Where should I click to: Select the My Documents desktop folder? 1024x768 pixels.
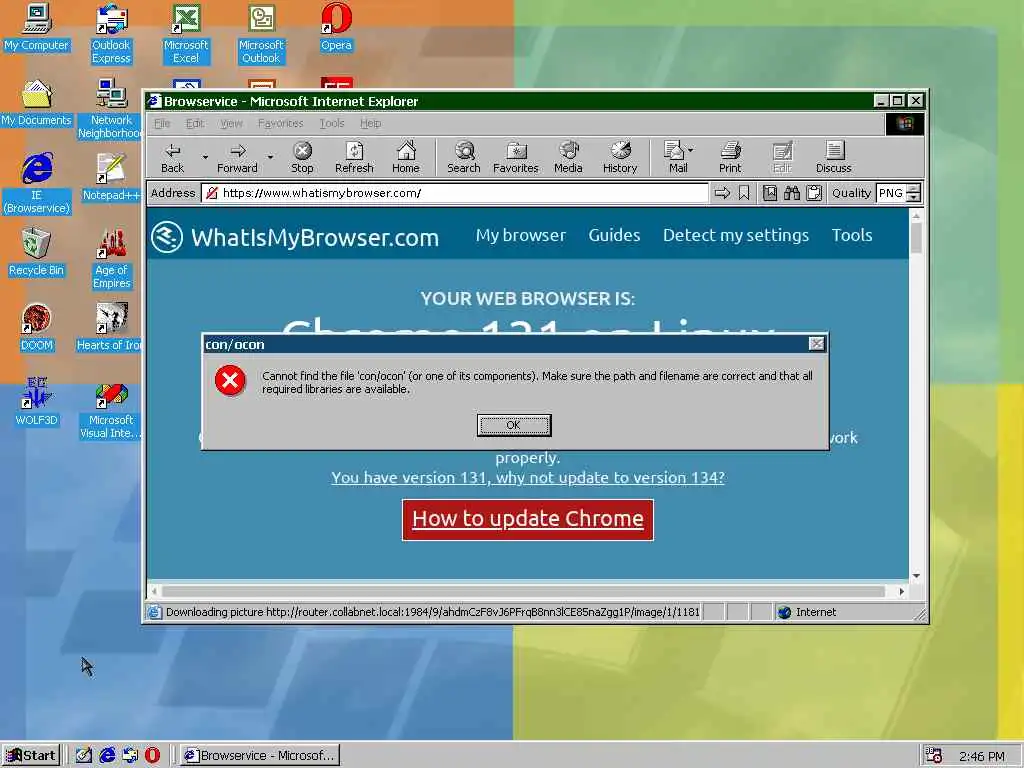(x=37, y=103)
